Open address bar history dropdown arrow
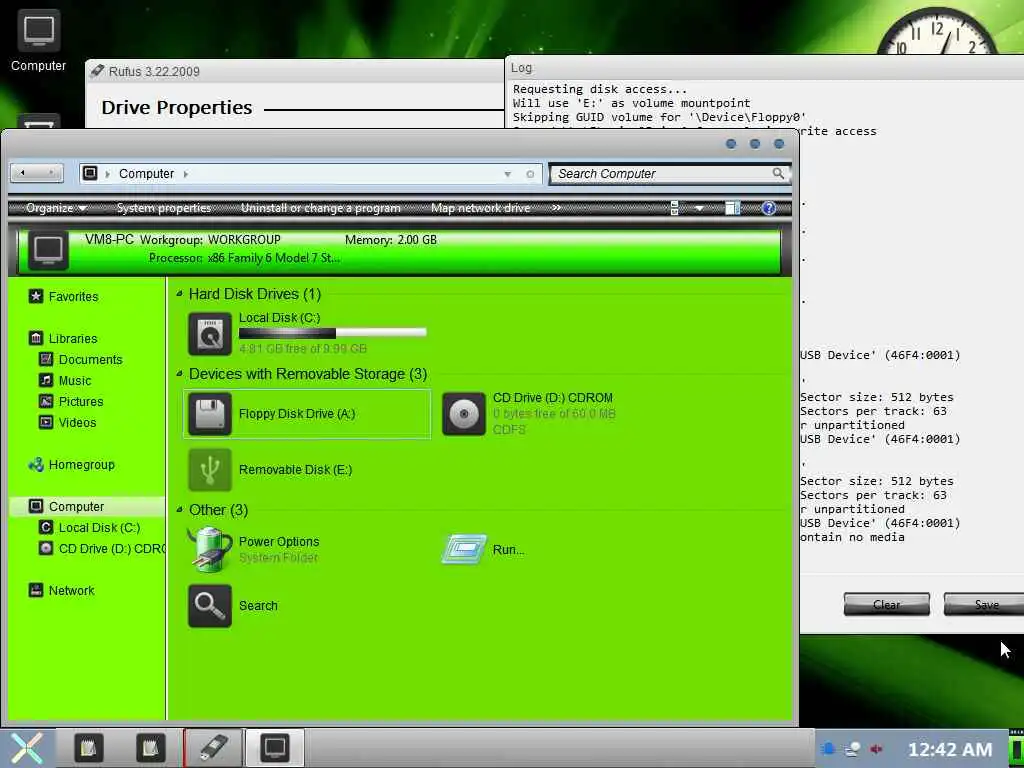 pos(507,174)
